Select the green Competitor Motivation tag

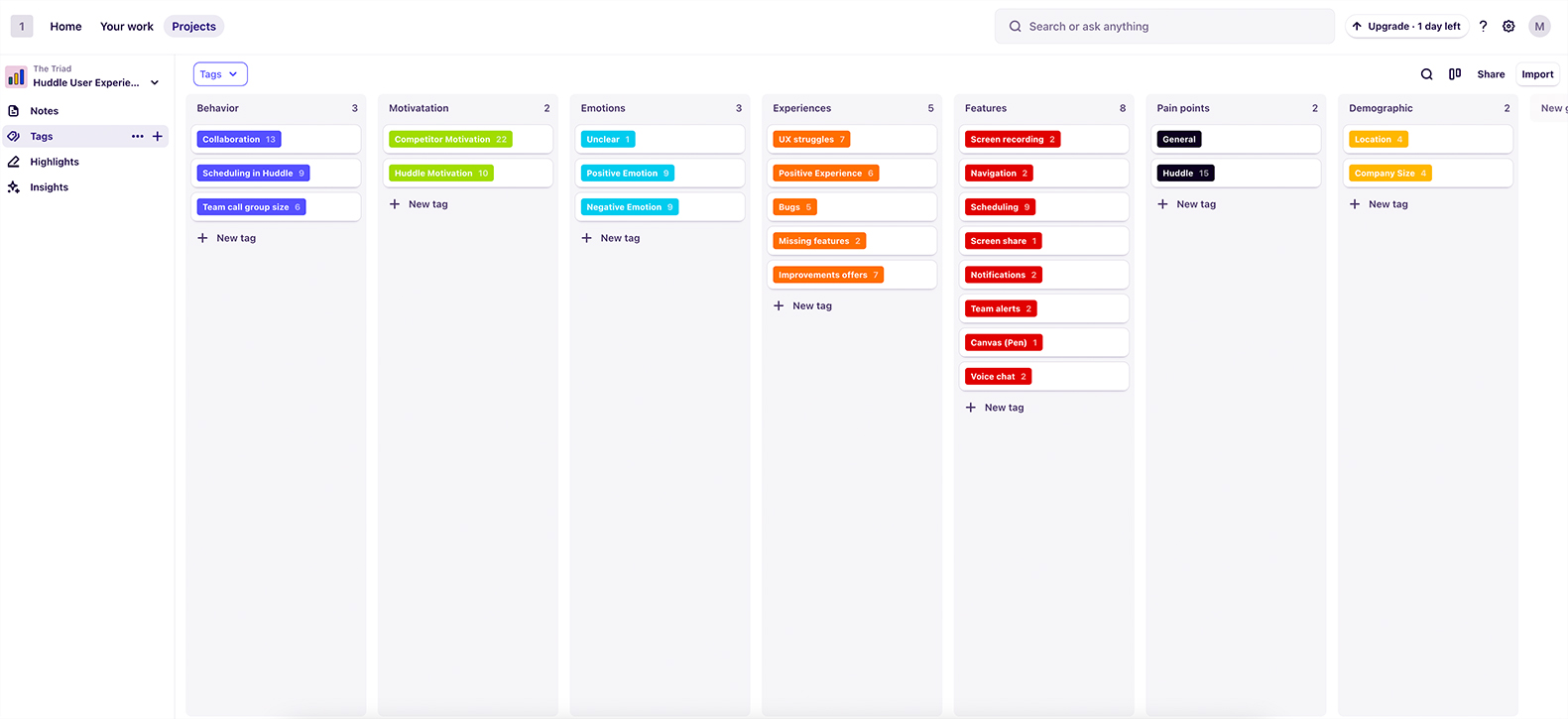pos(450,140)
